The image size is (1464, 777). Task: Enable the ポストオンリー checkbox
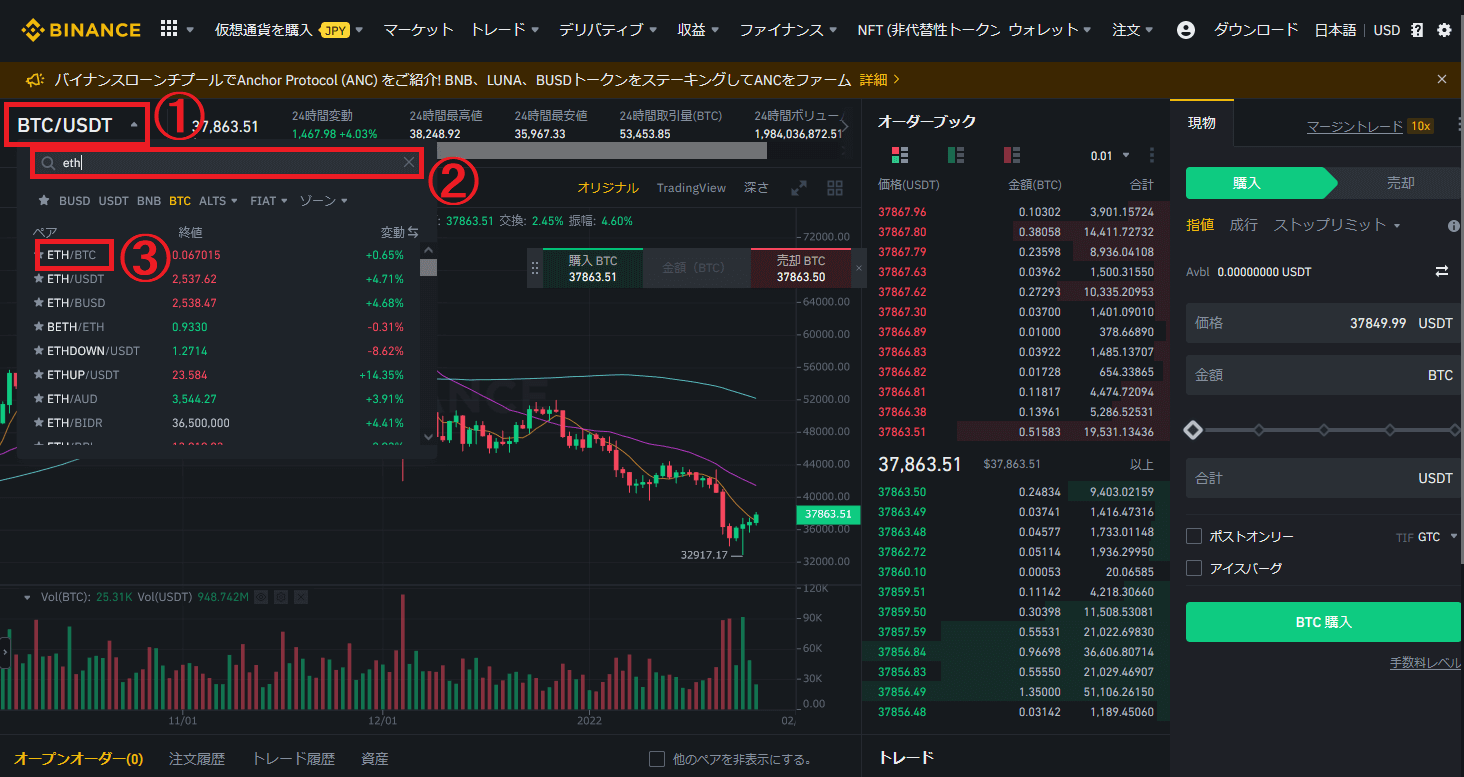[x=1194, y=536]
